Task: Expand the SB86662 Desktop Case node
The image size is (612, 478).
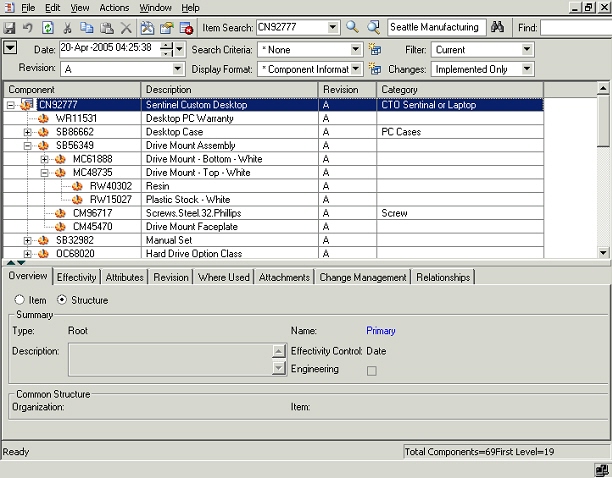Action: [x=27, y=132]
